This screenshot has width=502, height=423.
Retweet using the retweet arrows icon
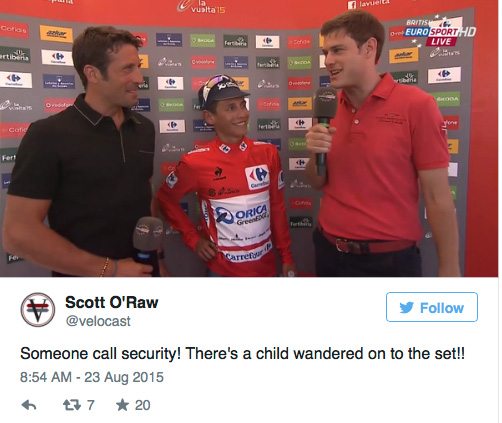pyautogui.click(x=72, y=405)
